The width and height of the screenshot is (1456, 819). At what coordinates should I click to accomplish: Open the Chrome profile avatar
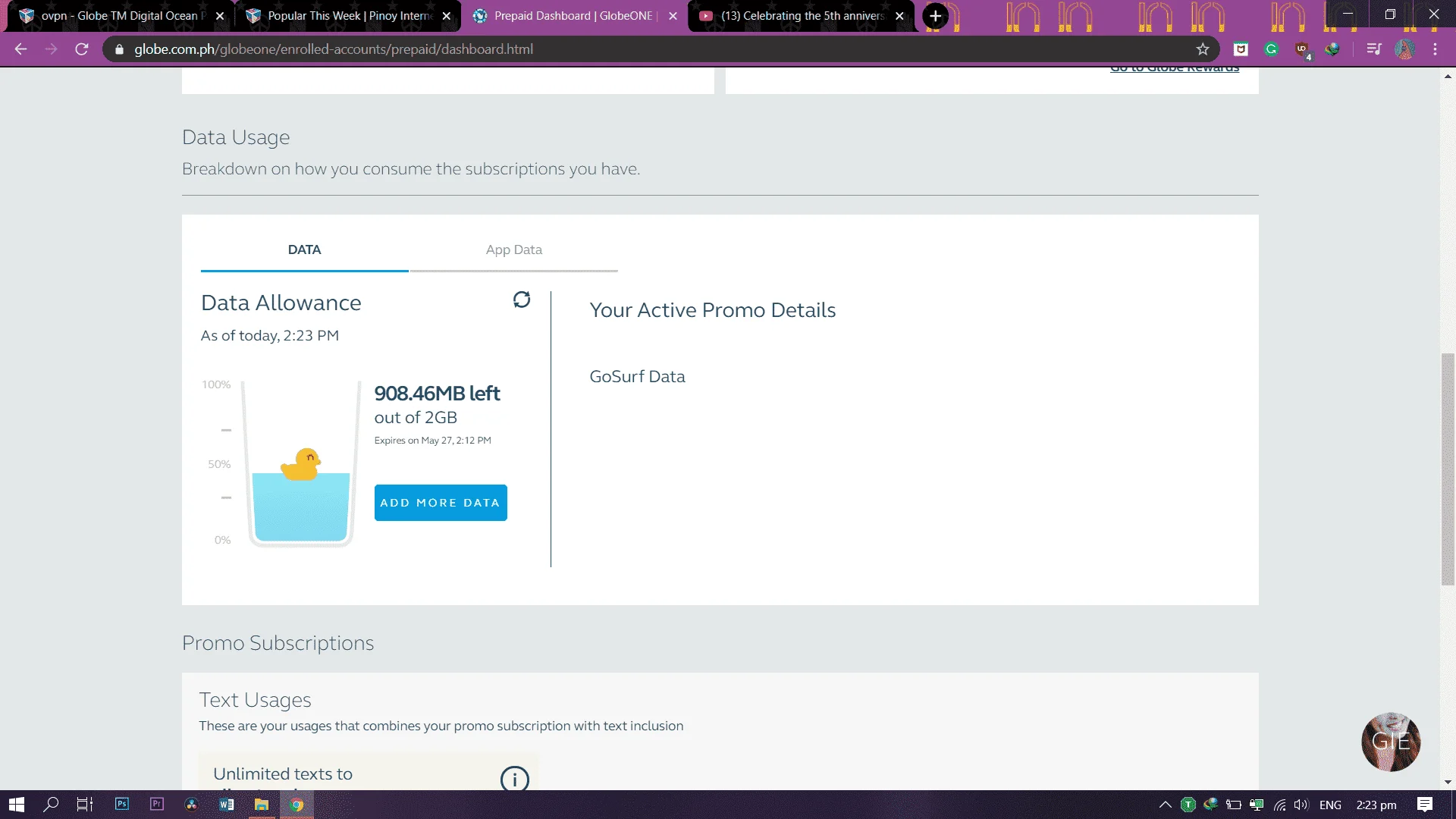click(x=1404, y=49)
